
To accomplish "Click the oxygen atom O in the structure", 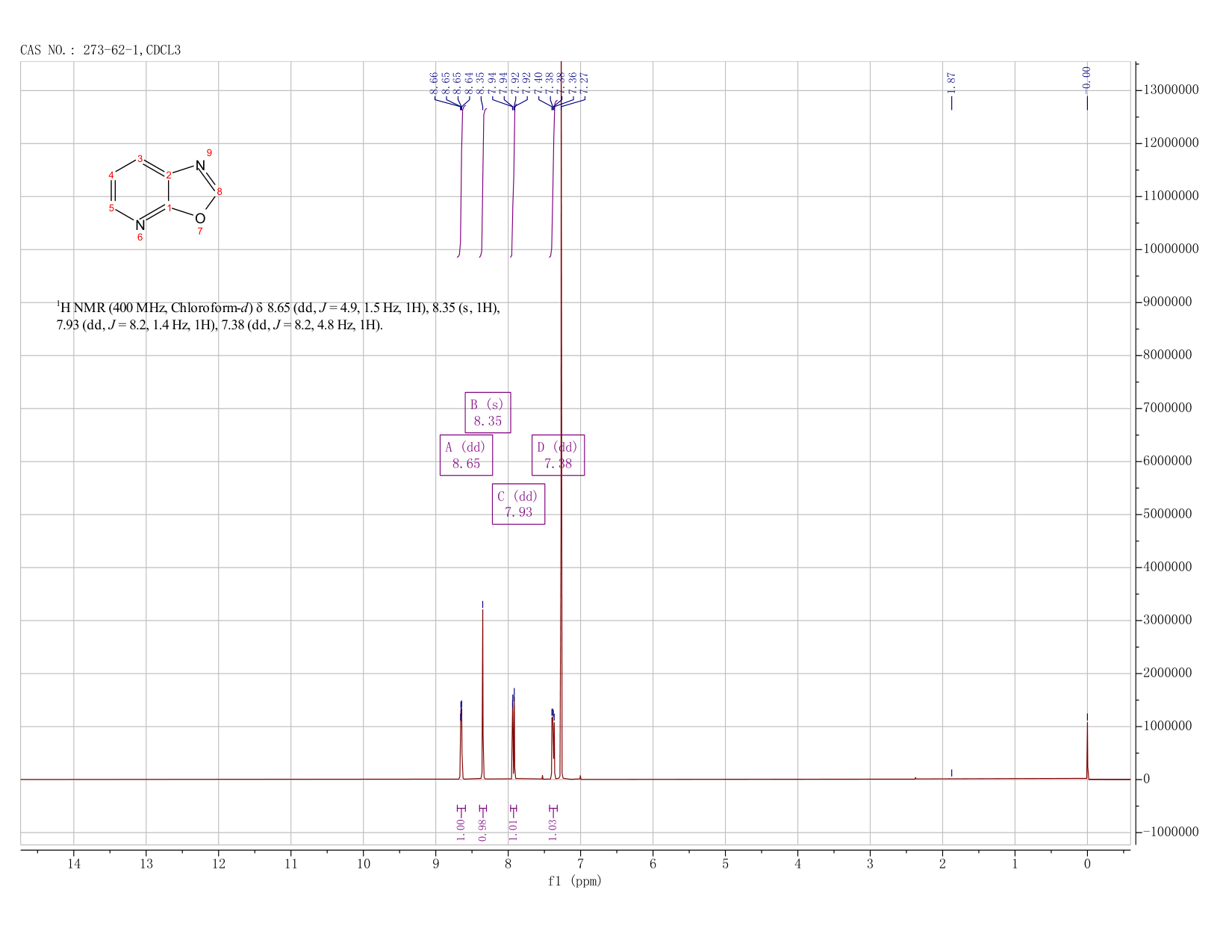I will pyautogui.click(x=199, y=219).
